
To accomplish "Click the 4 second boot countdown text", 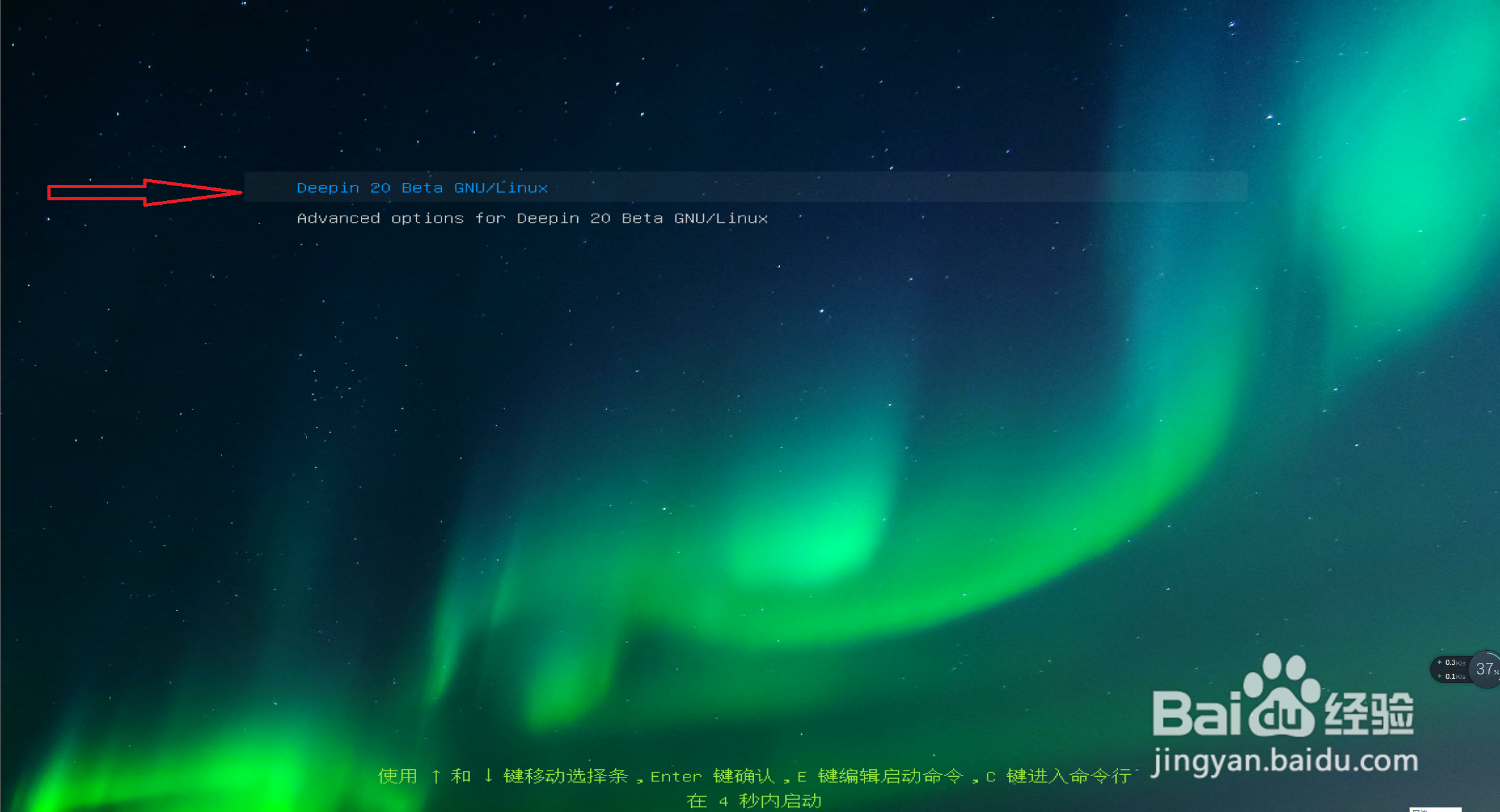I will (753, 801).
